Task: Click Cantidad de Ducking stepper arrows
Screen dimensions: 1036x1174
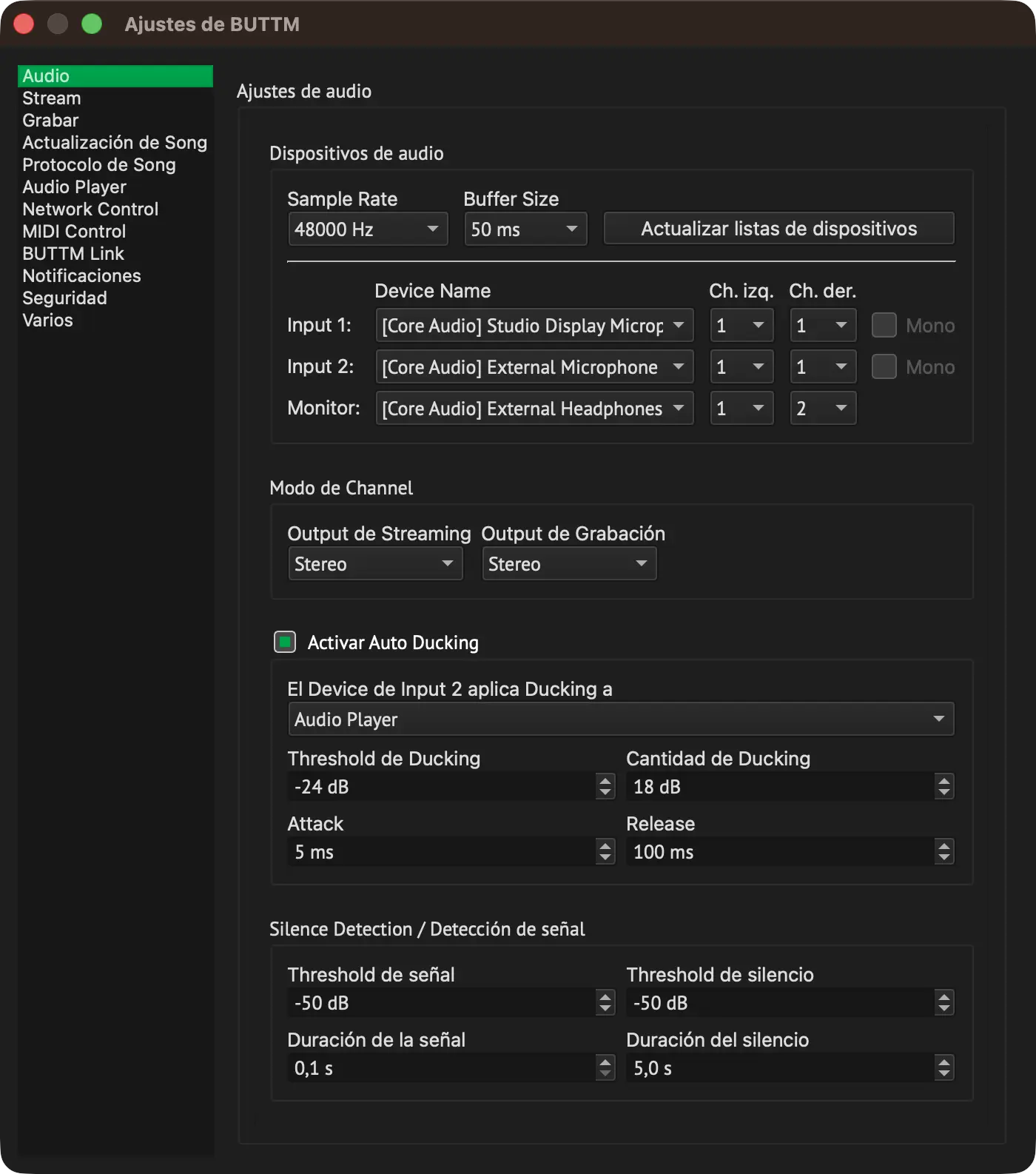Action: click(943, 786)
